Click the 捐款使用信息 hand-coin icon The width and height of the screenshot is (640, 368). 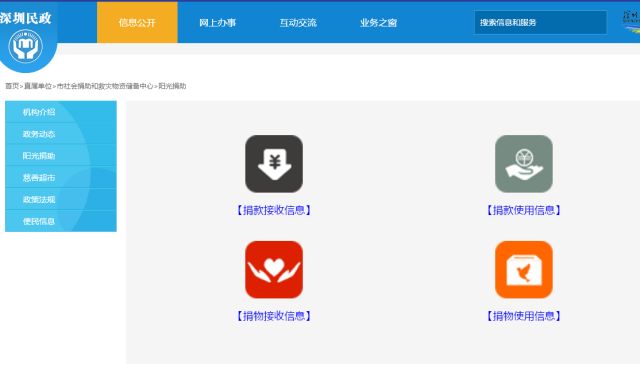click(524, 164)
